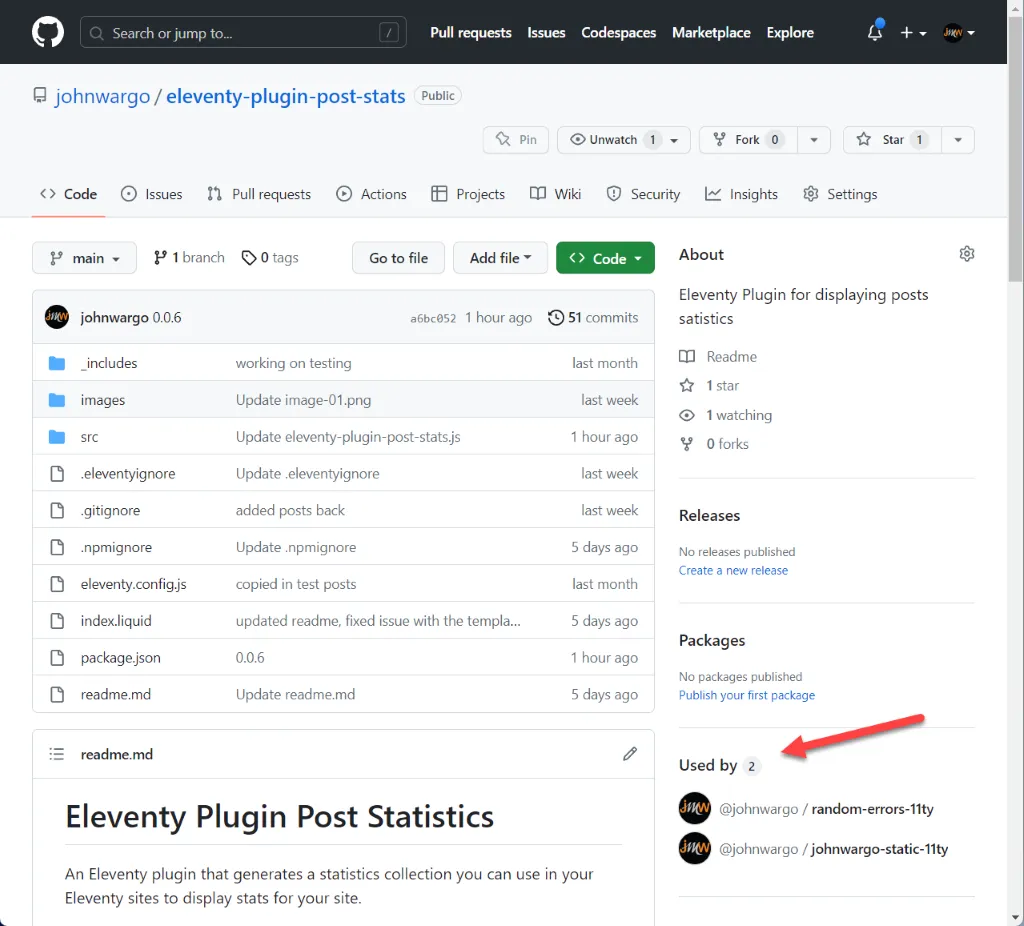The width and height of the screenshot is (1024, 926).
Task: Switch to the Insights tab
Action: [741, 194]
